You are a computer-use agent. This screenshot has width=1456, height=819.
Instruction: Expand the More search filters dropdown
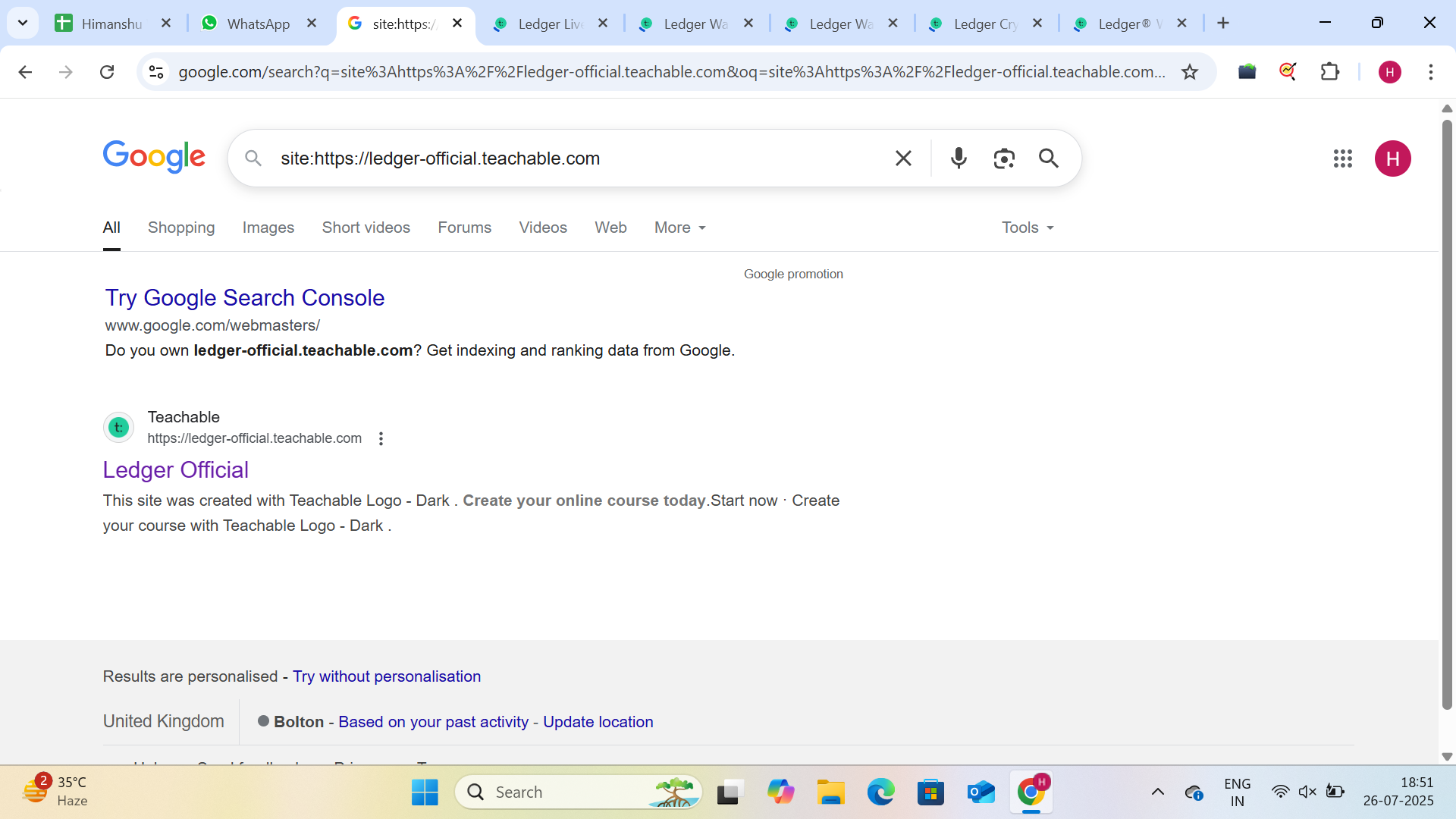pyautogui.click(x=680, y=227)
